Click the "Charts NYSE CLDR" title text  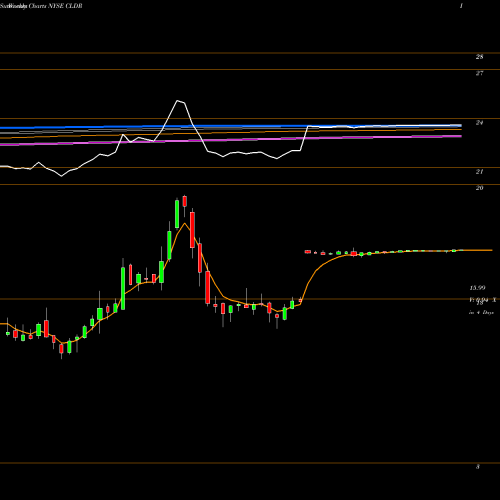click(56, 6)
